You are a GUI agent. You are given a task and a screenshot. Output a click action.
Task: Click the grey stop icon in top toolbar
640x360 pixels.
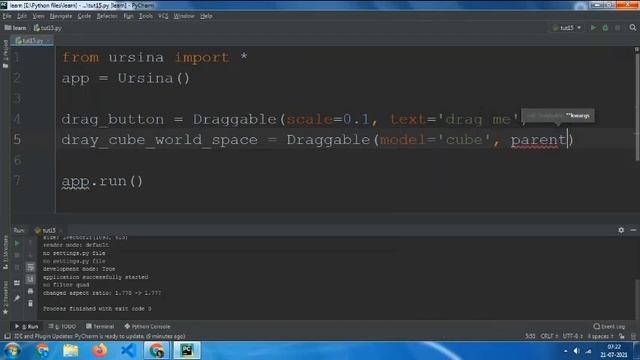pyautogui.click(x=618, y=28)
